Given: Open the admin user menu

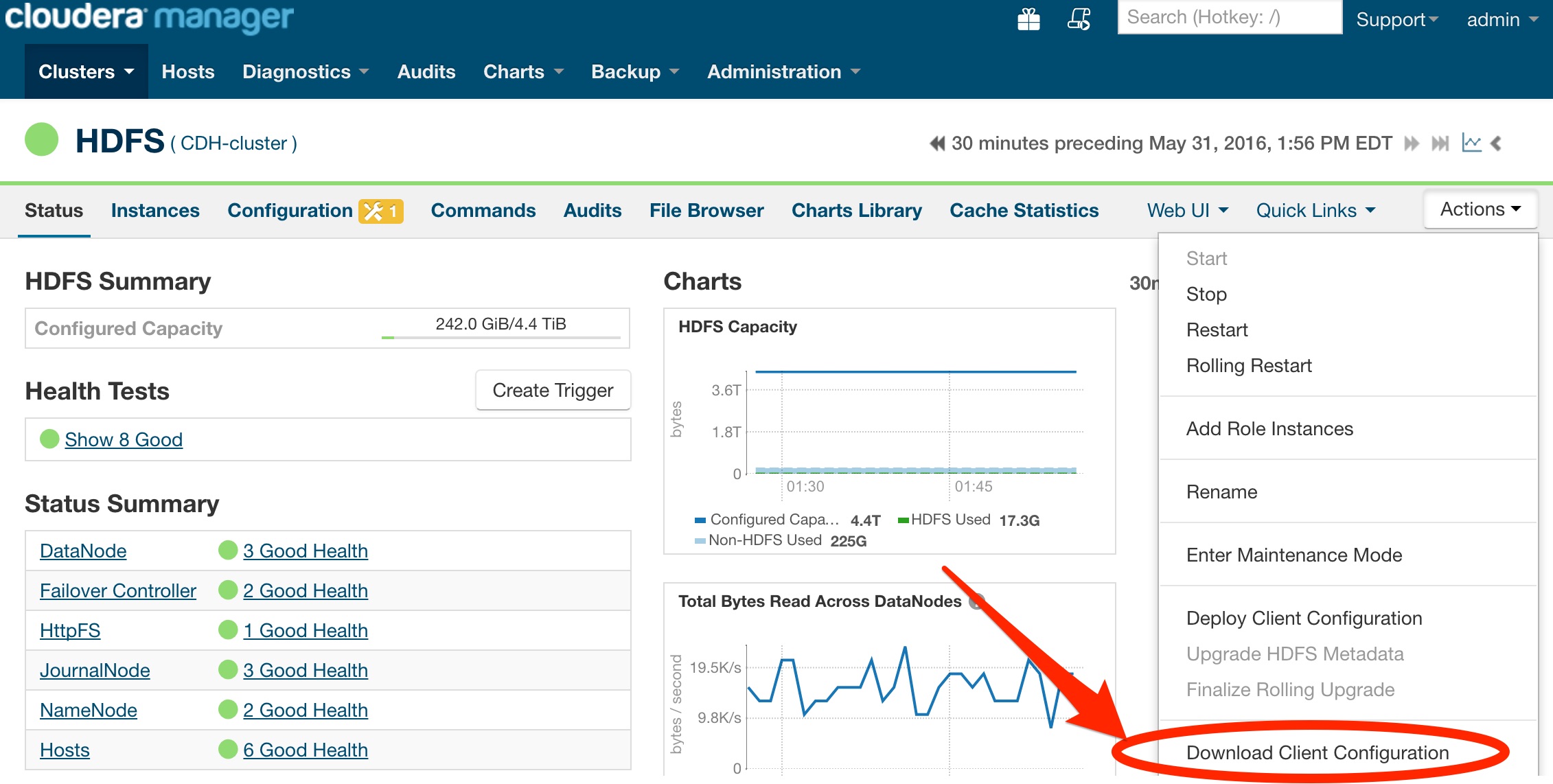Looking at the screenshot, I should (1502, 19).
